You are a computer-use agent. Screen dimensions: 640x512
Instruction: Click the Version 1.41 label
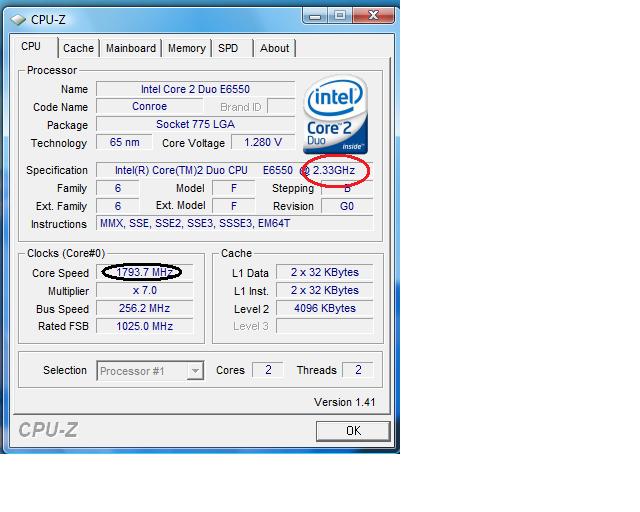point(344,402)
